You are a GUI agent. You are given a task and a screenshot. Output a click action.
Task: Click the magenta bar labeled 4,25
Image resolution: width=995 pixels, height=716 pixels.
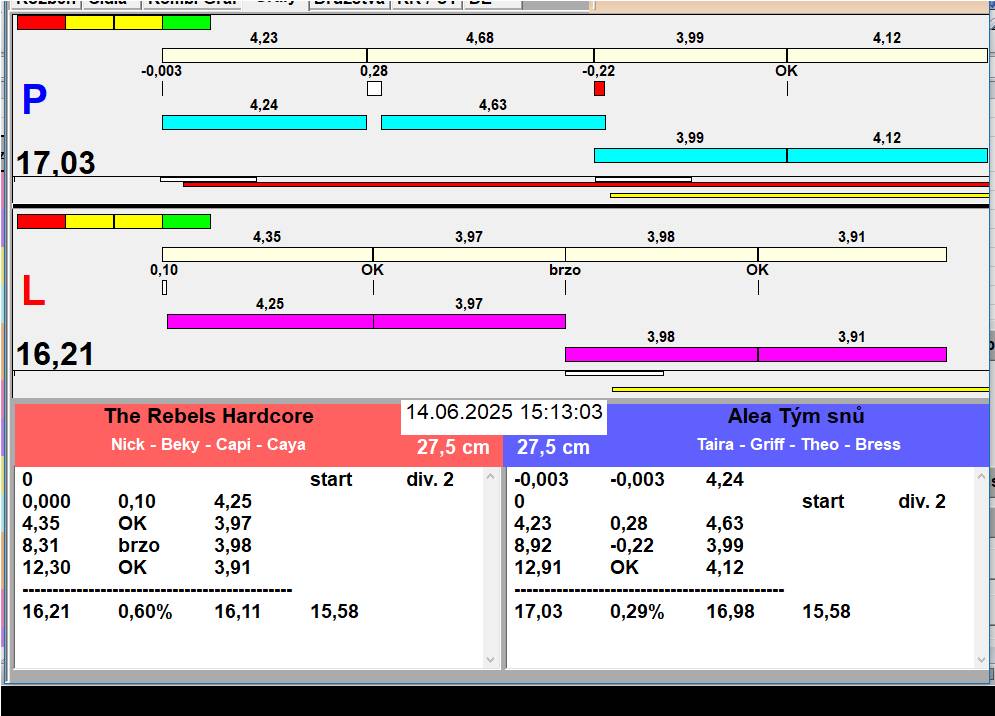(x=269, y=321)
